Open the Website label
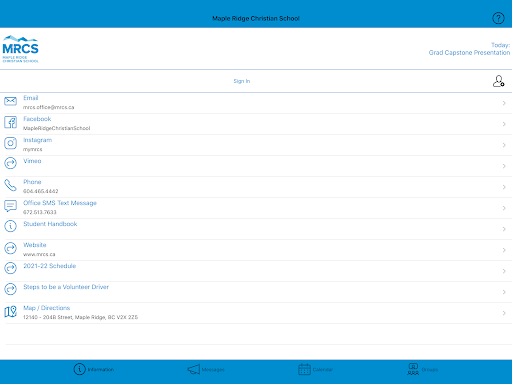 [35, 245]
